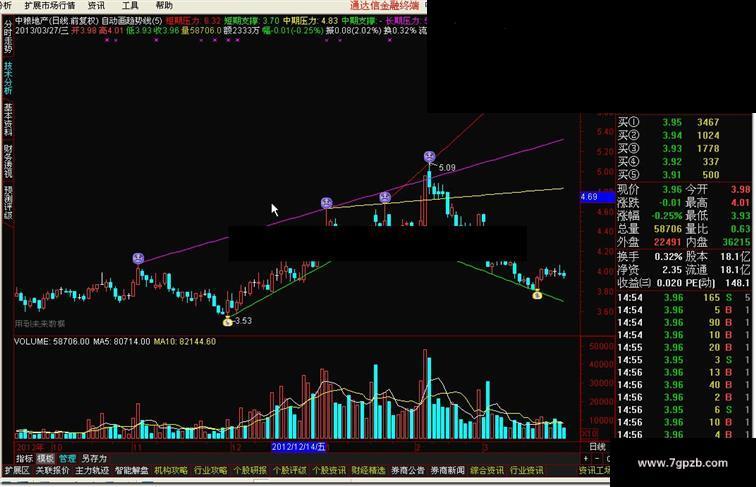The image size is (756, 487).
Task: Open the 个股评级 bottom tab
Action: (x=289, y=470)
